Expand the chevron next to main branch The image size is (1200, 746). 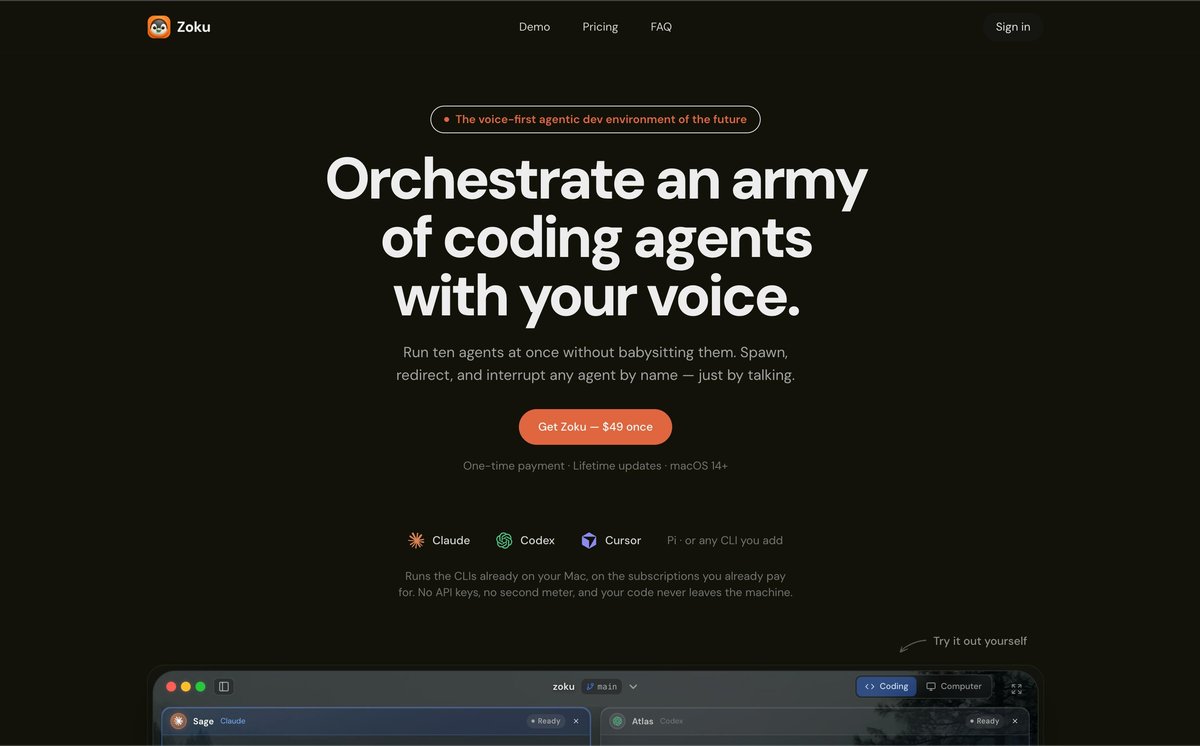633,687
